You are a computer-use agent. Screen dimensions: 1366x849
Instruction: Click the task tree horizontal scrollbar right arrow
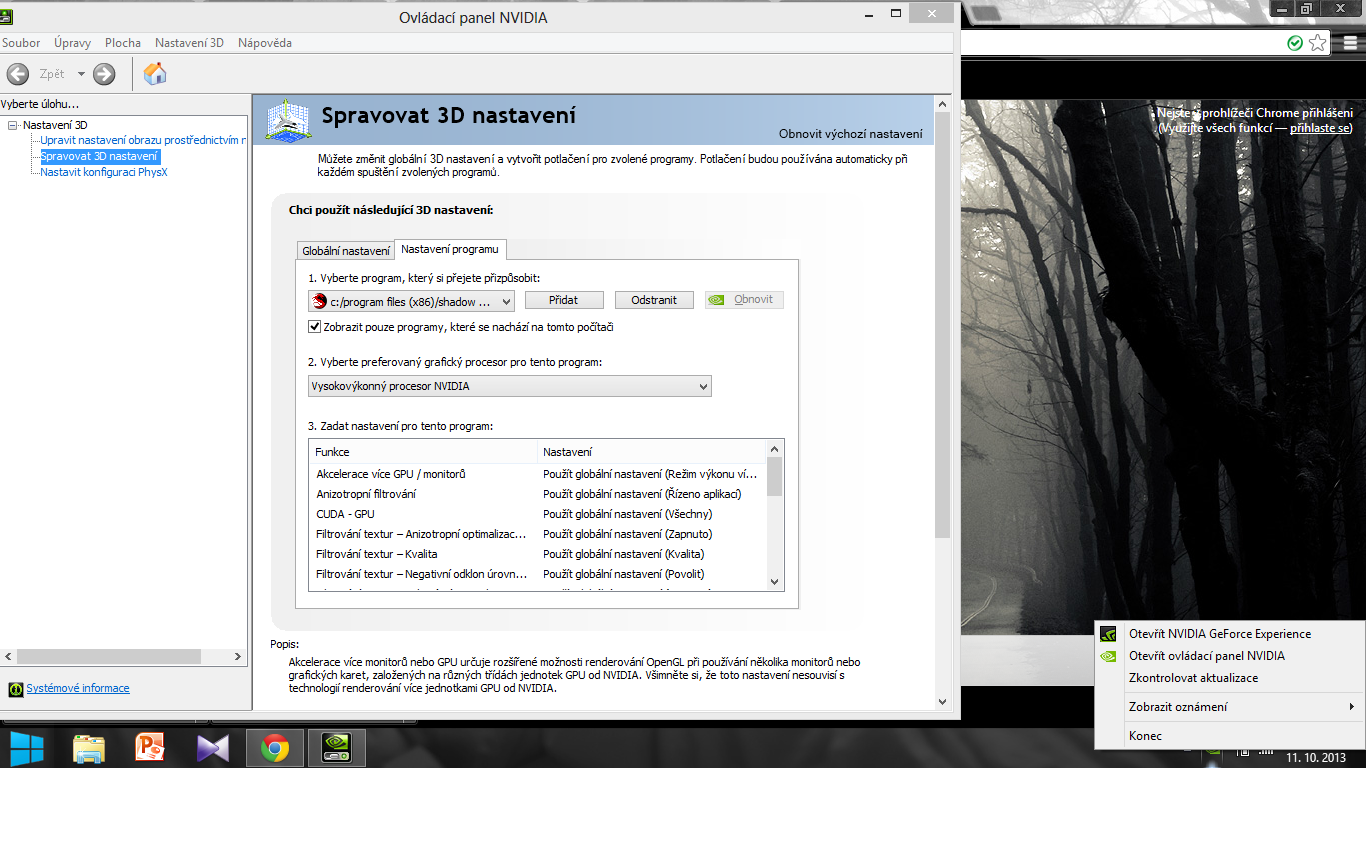(x=238, y=657)
